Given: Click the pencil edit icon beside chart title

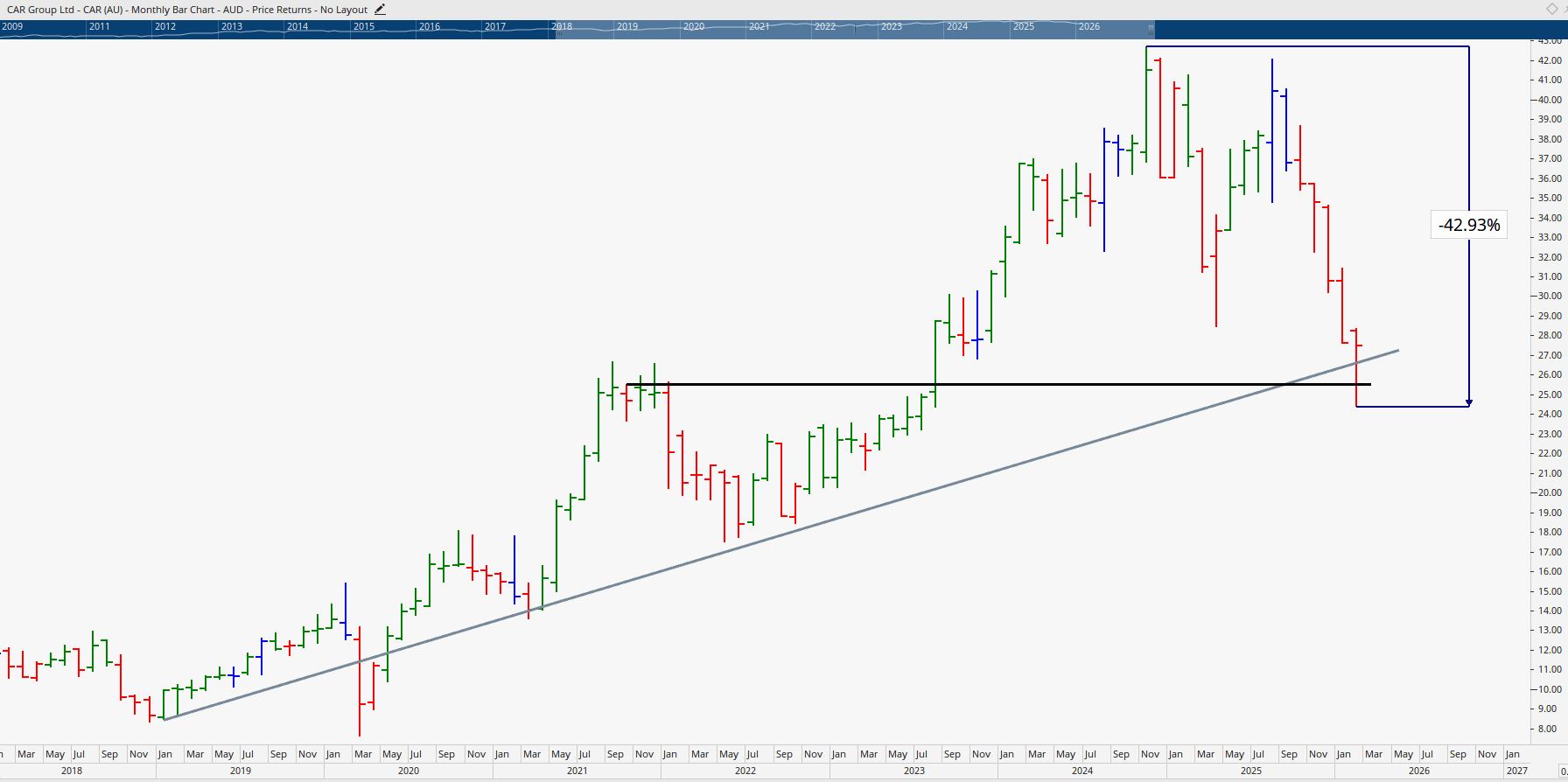Looking at the screenshot, I should coord(380,10).
